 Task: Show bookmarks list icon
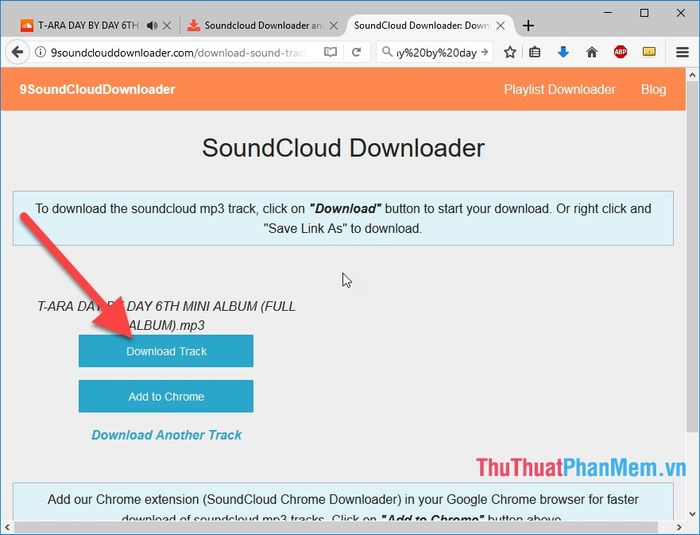[x=534, y=52]
